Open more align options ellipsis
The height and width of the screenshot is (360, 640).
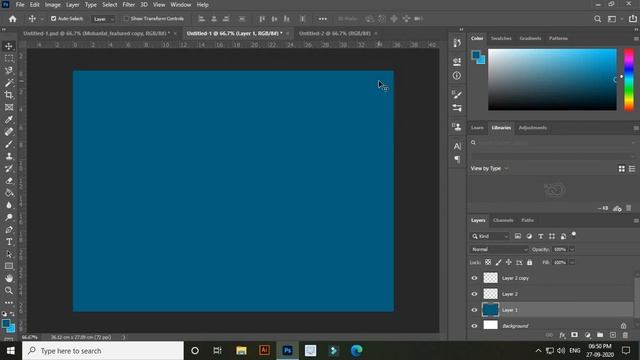[322, 19]
